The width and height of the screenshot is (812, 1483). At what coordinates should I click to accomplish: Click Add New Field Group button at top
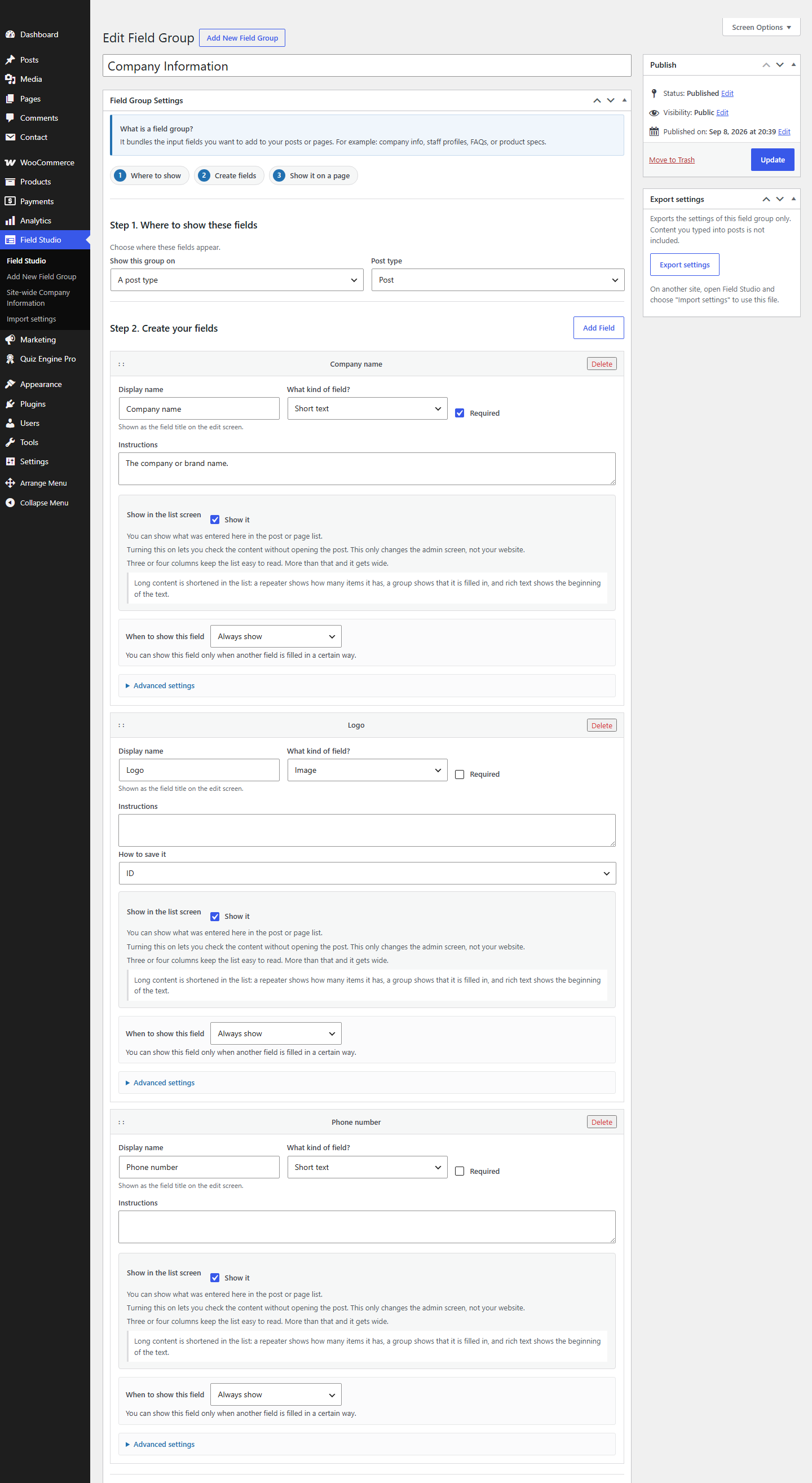pyautogui.click(x=242, y=38)
